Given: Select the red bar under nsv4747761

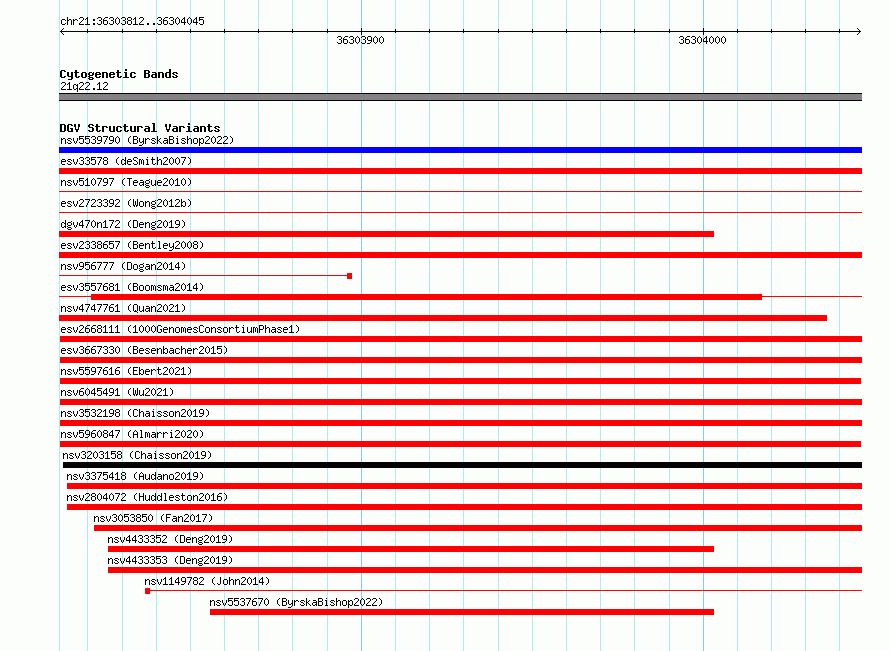Looking at the screenshot, I should tap(443, 318).
